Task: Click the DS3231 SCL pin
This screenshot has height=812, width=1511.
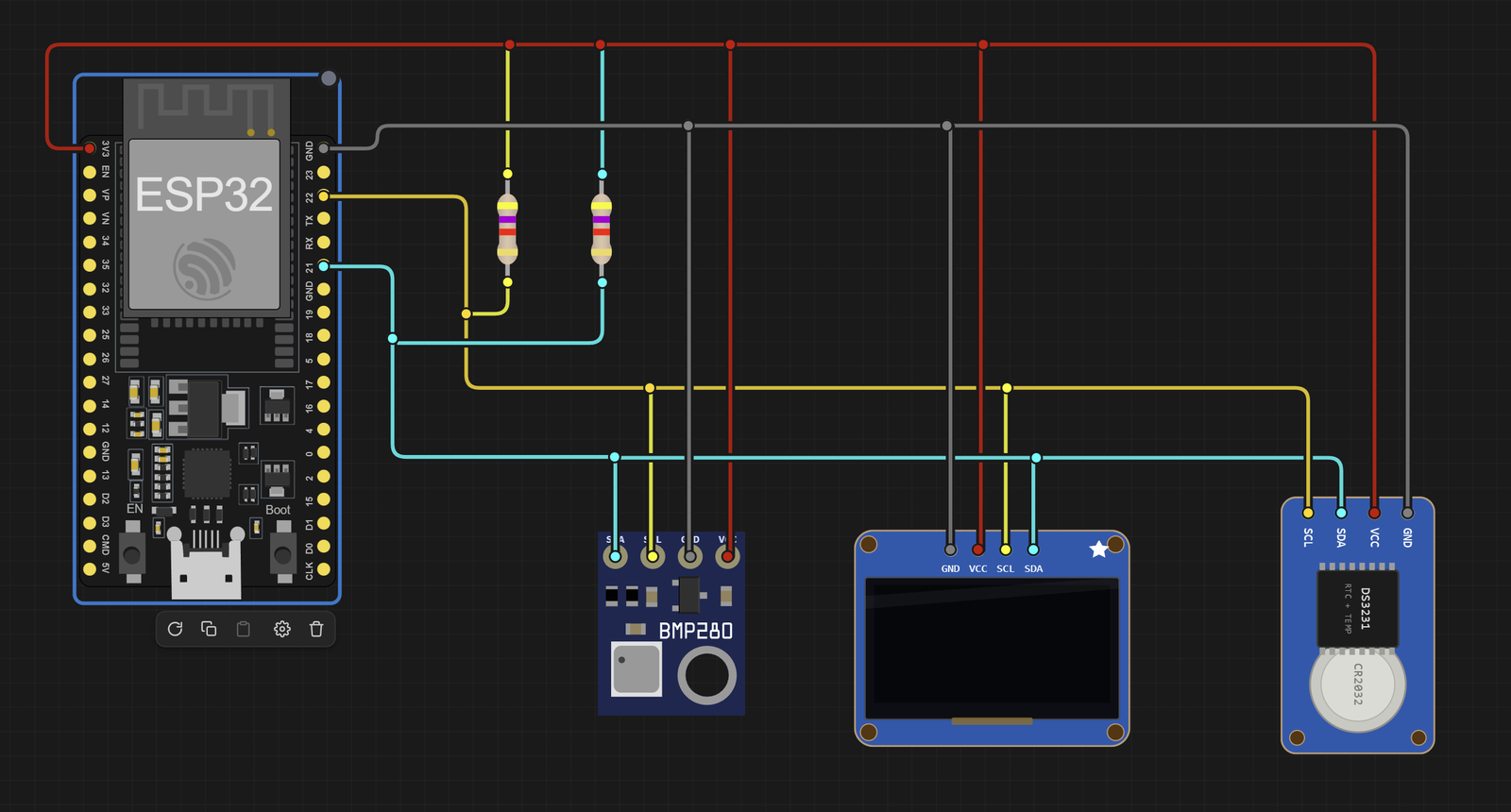Action: coord(1308,513)
